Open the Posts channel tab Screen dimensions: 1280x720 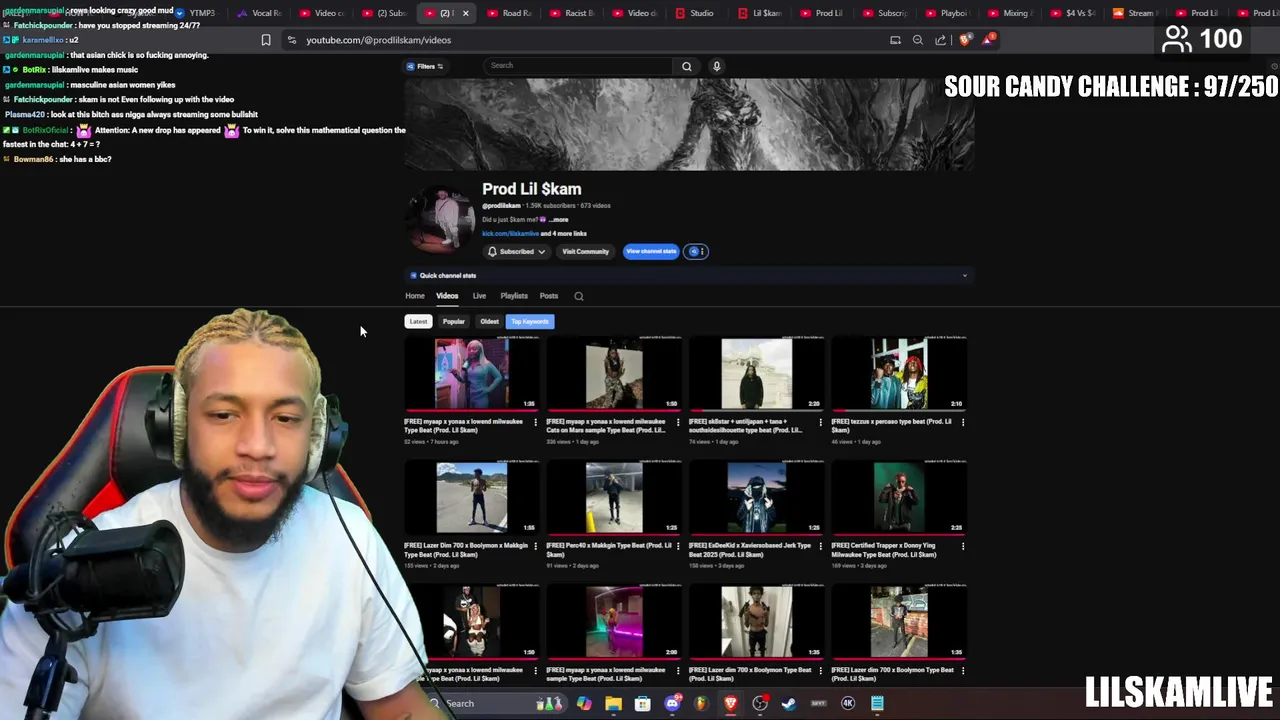[549, 296]
